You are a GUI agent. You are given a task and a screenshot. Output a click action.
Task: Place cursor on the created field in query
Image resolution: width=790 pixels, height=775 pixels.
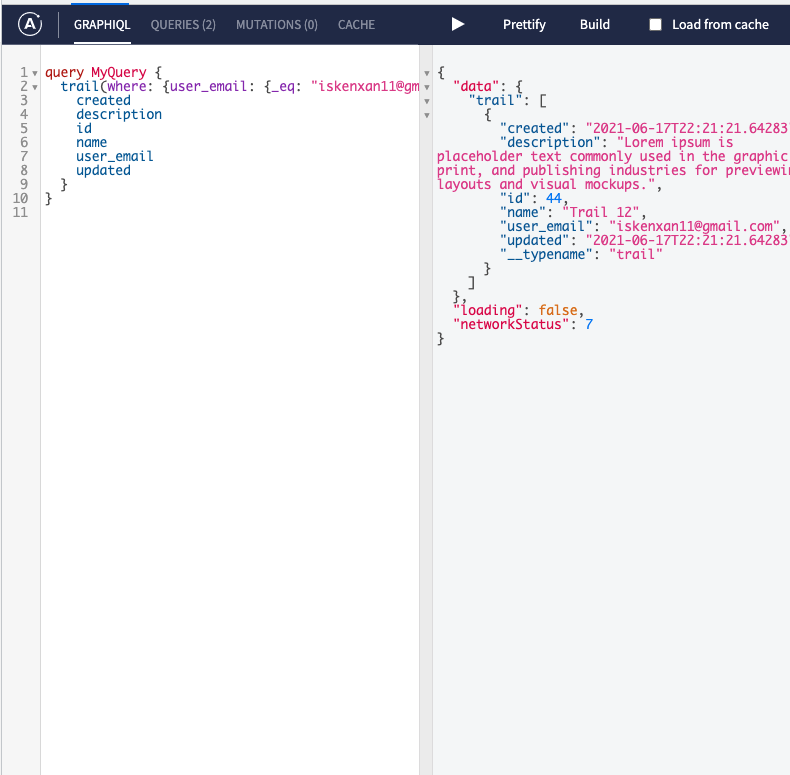coord(103,100)
